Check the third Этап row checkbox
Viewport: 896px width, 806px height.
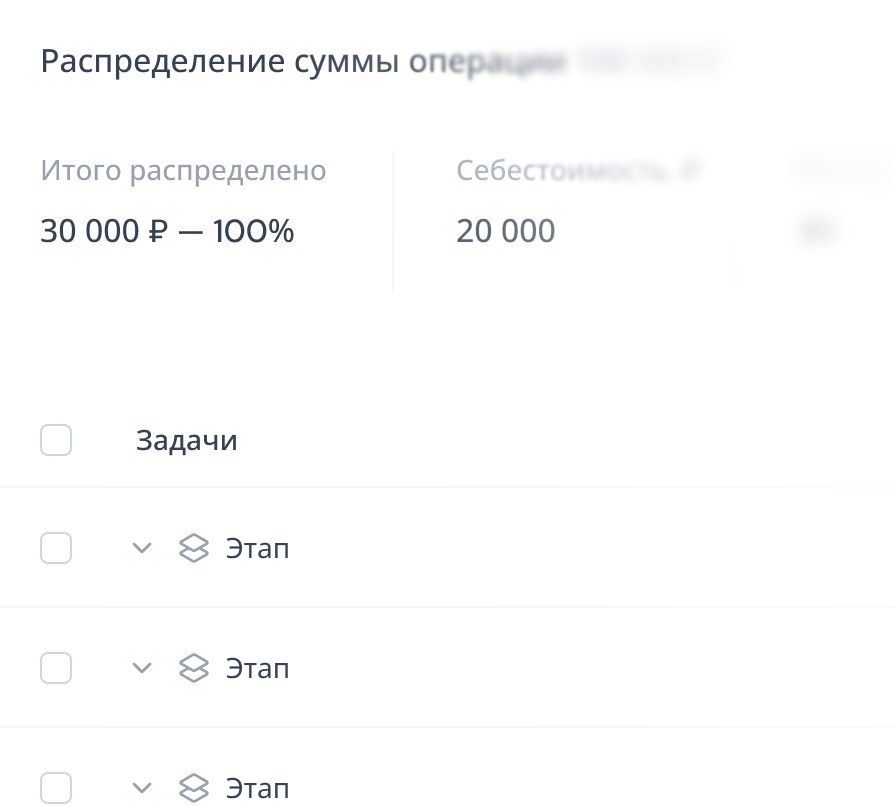coord(56,786)
